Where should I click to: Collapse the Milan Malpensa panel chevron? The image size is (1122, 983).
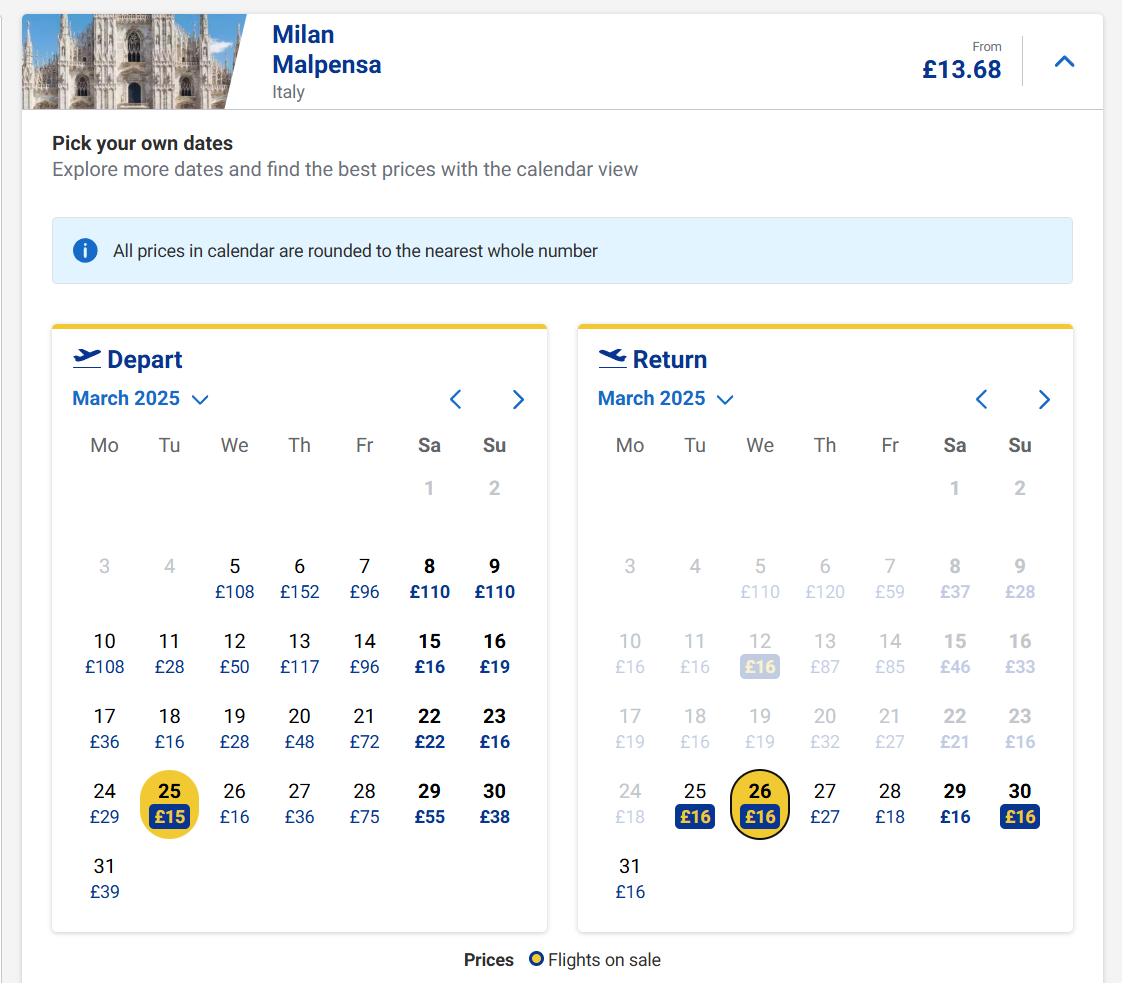pyautogui.click(x=1064, y=62)
